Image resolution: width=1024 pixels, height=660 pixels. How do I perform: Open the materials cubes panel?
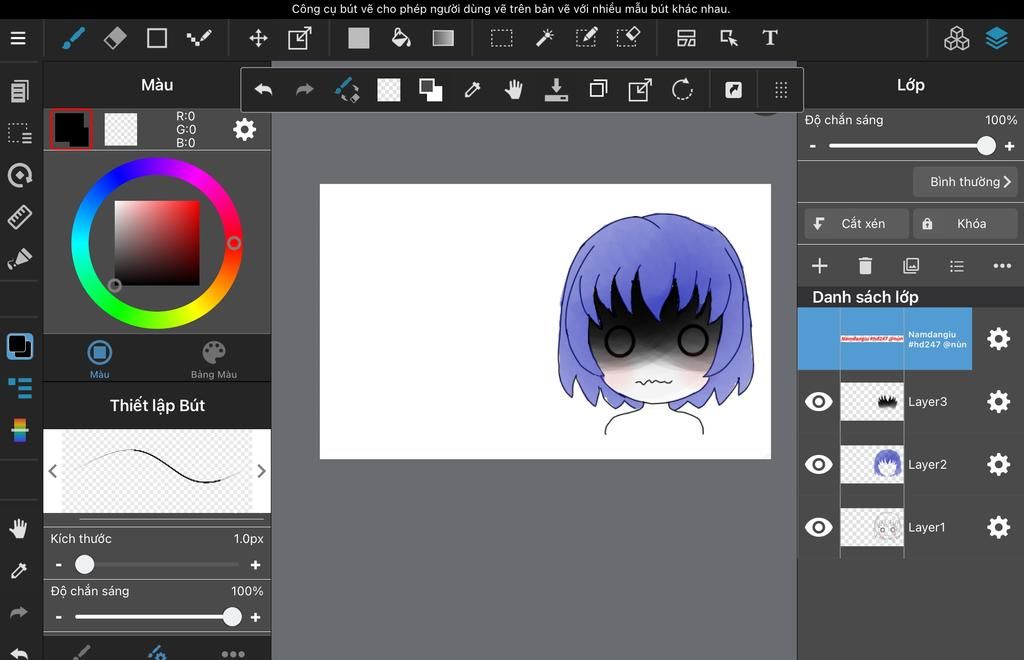pyautogui.click(x=956, y=39)
